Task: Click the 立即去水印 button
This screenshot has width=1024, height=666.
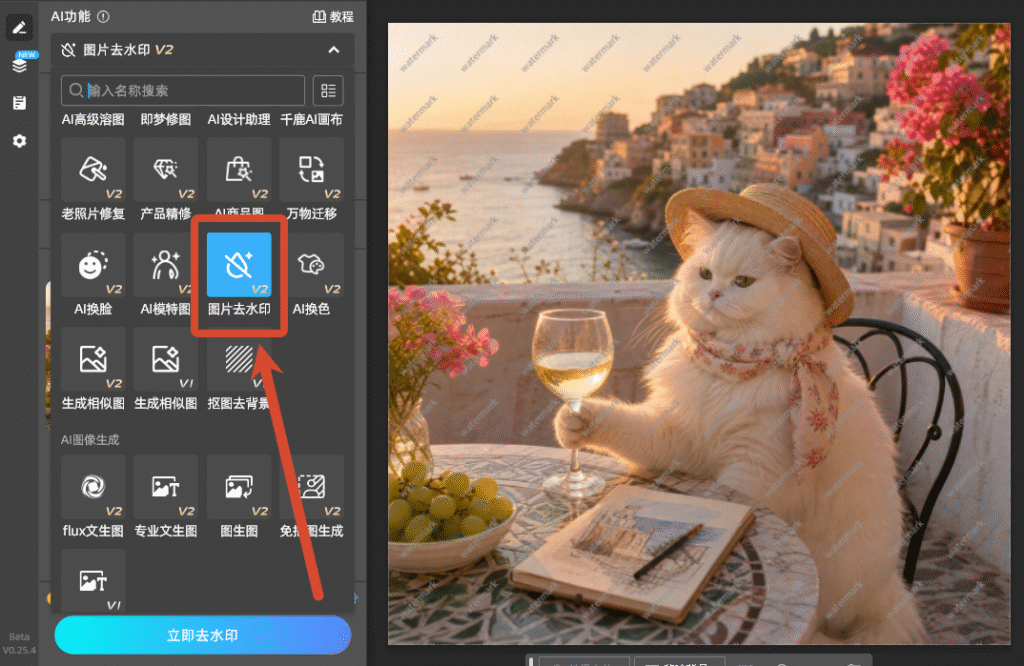Action: tap(202, 635)
